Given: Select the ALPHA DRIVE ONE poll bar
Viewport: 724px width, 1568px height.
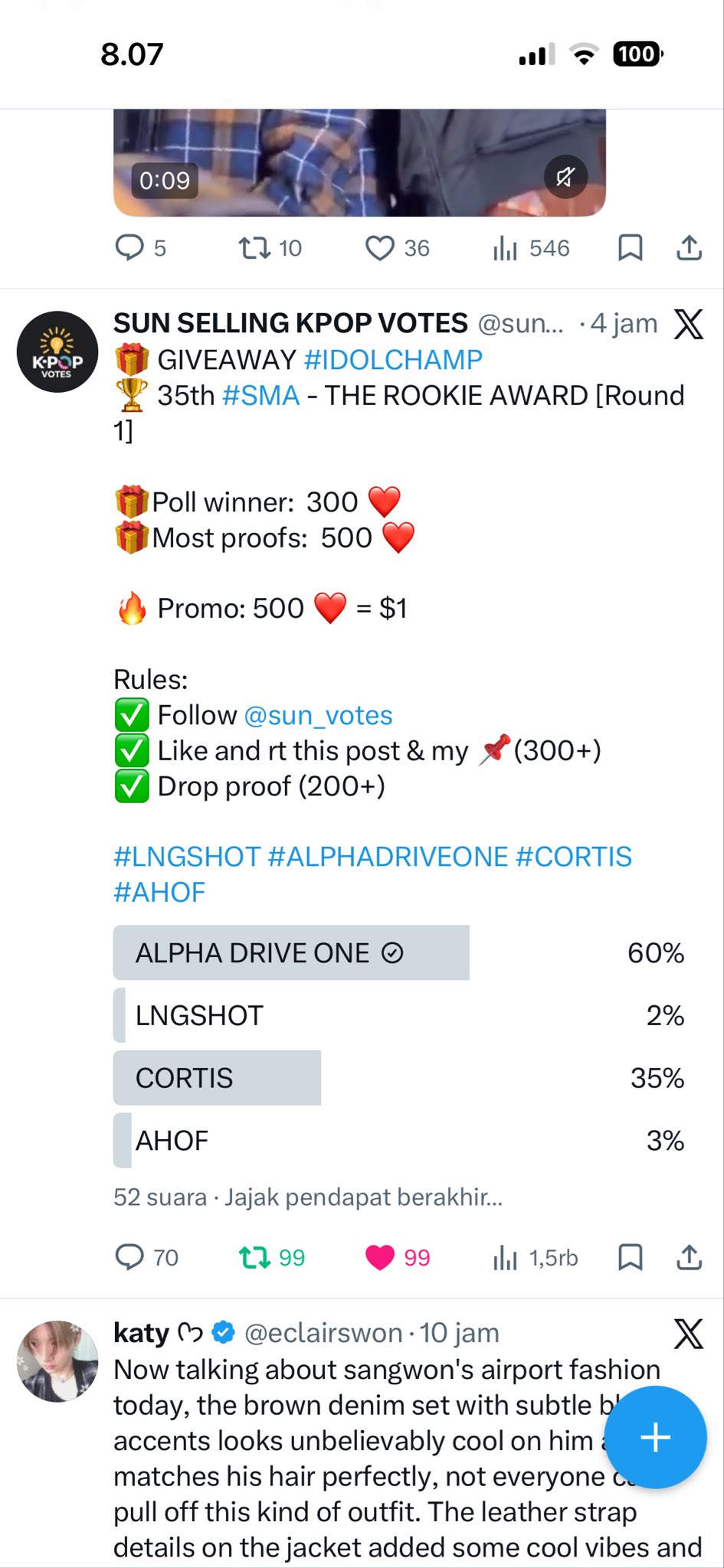Looking at the screenshot, I should coord(291,952).
